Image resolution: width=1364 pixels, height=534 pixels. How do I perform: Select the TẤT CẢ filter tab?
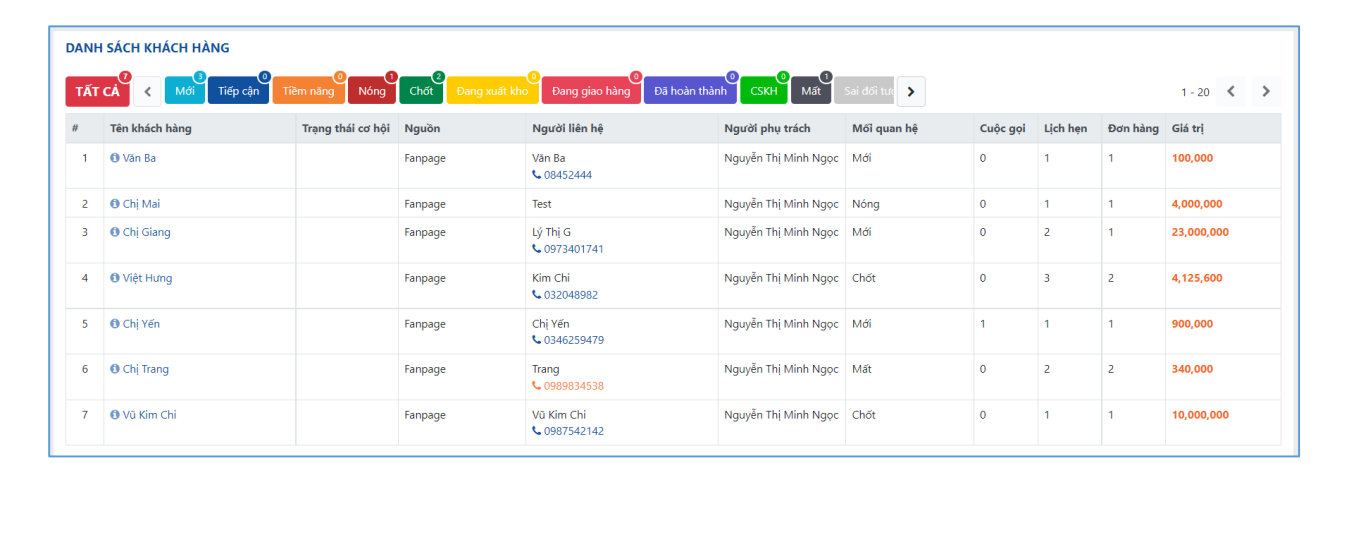click(x=97, y=92)
